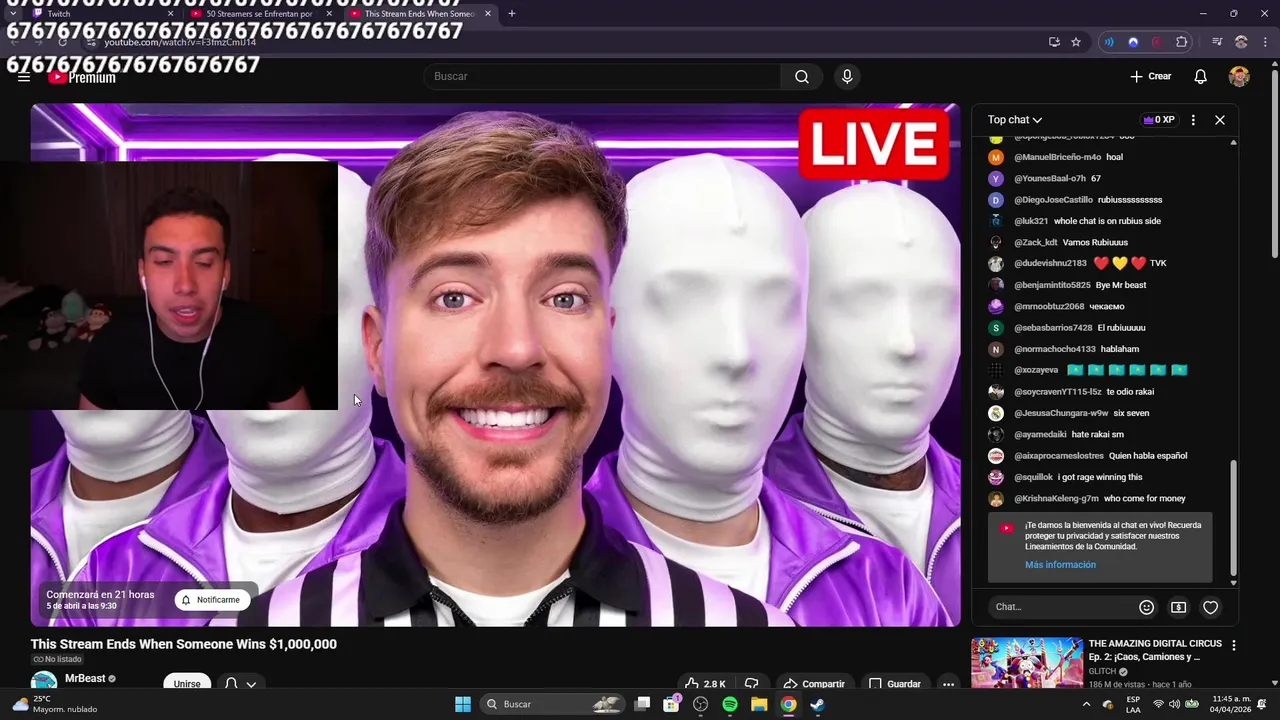Click the install/cast icon in the address bar
Image resolution: width=1280 pixels, height=720 pixels.
(1054, 42)
